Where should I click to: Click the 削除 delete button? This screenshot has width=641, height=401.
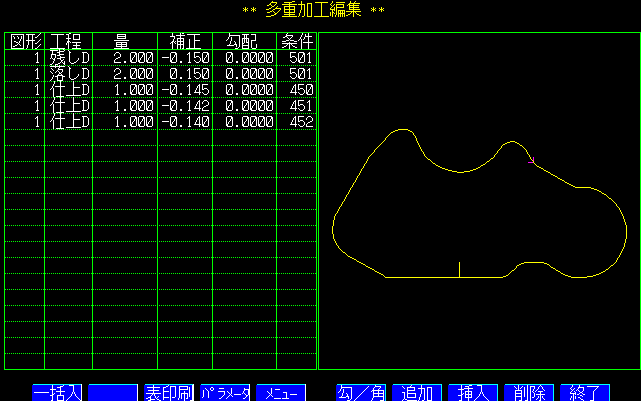[529, 393]
